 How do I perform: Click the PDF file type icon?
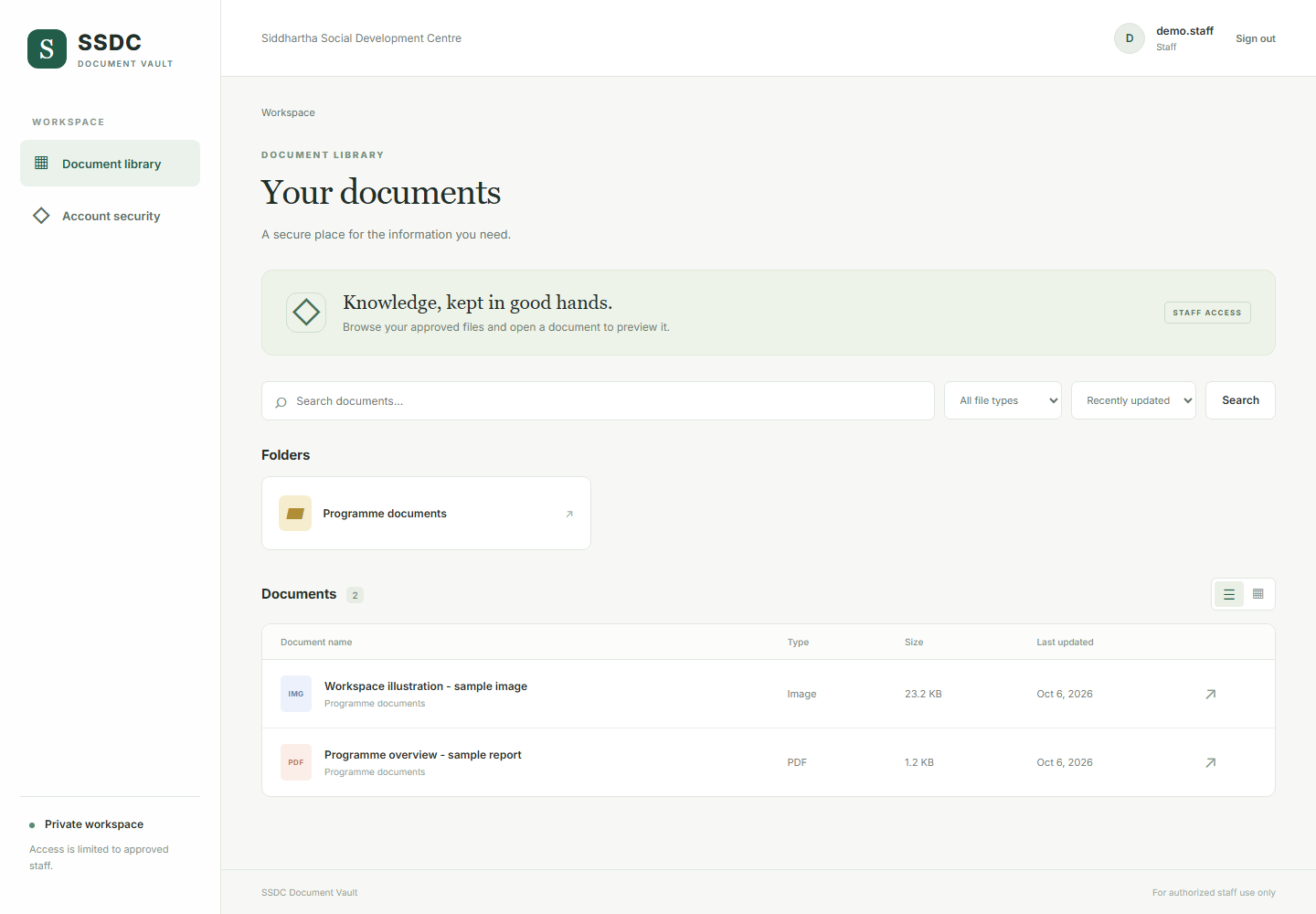tap(296, 762)
